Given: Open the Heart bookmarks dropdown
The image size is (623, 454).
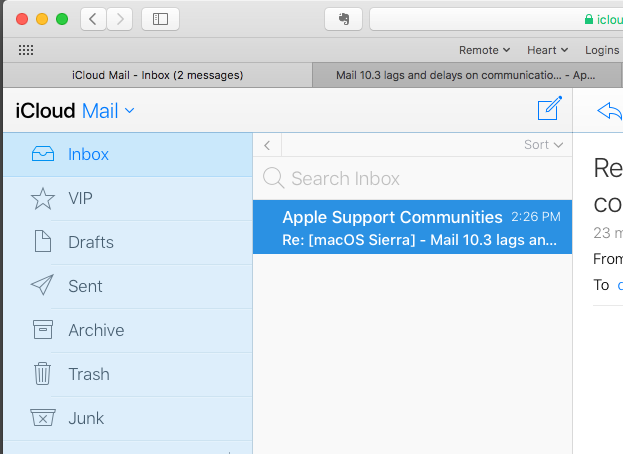Looking at the screenshot, I should (548, 50).
